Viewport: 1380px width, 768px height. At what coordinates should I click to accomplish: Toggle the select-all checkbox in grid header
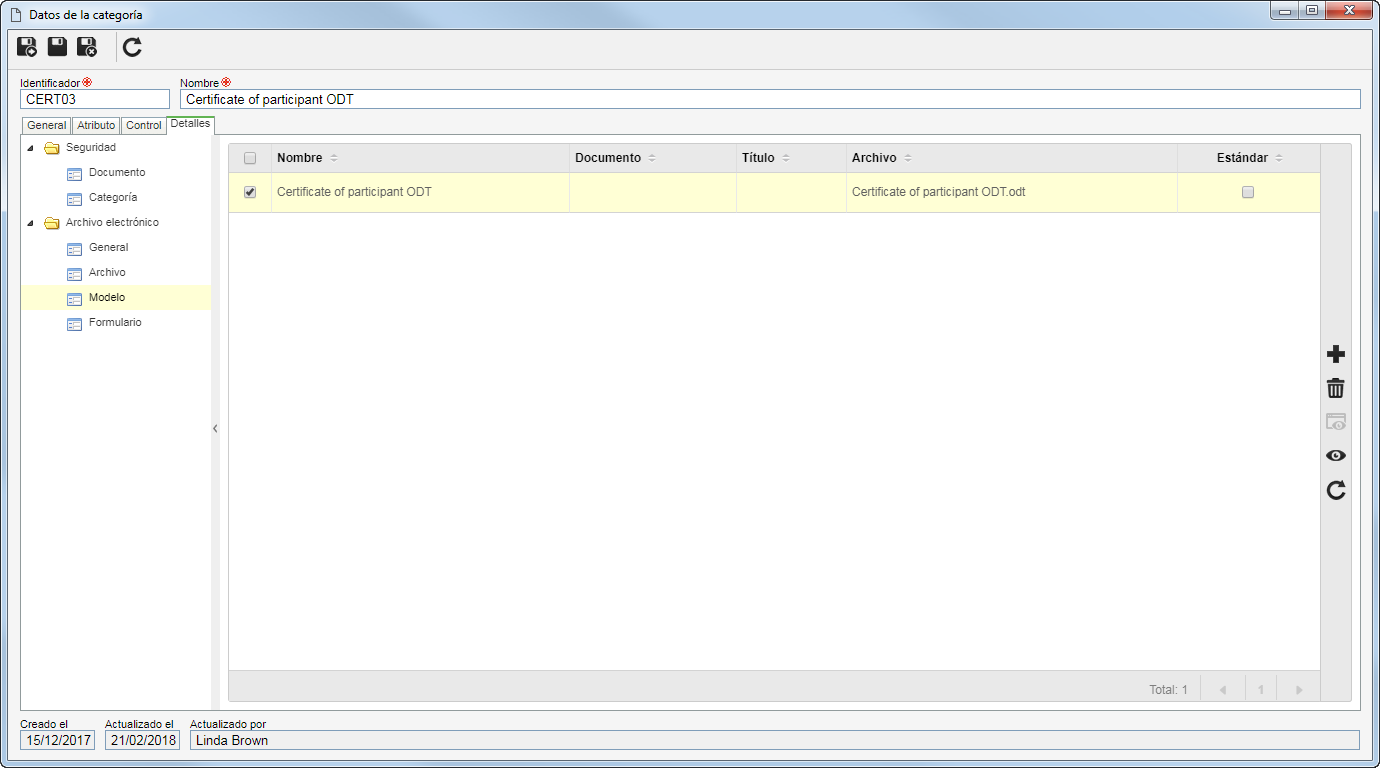pos(250,158)
